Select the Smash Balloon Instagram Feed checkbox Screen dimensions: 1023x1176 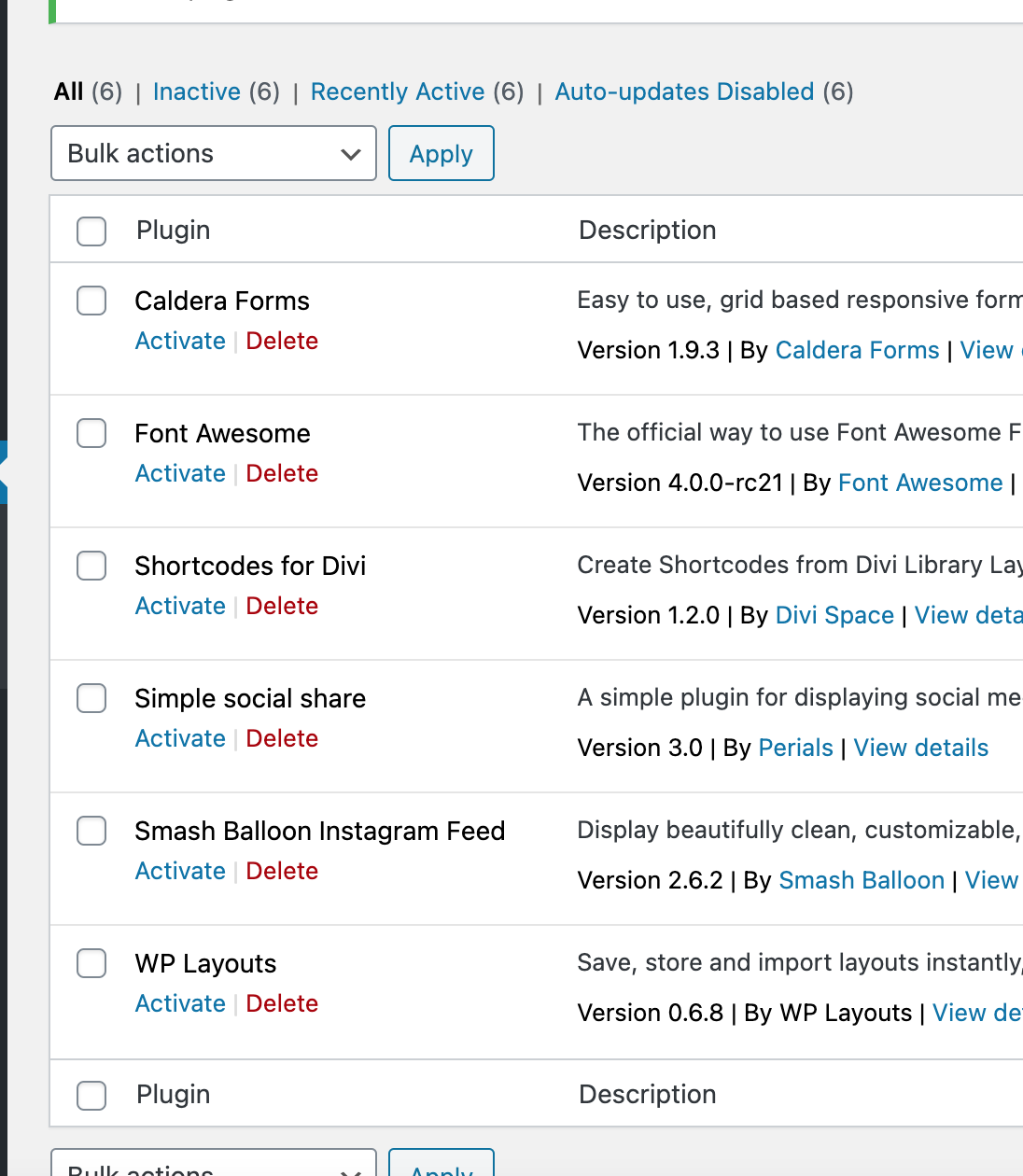(91, 831)
